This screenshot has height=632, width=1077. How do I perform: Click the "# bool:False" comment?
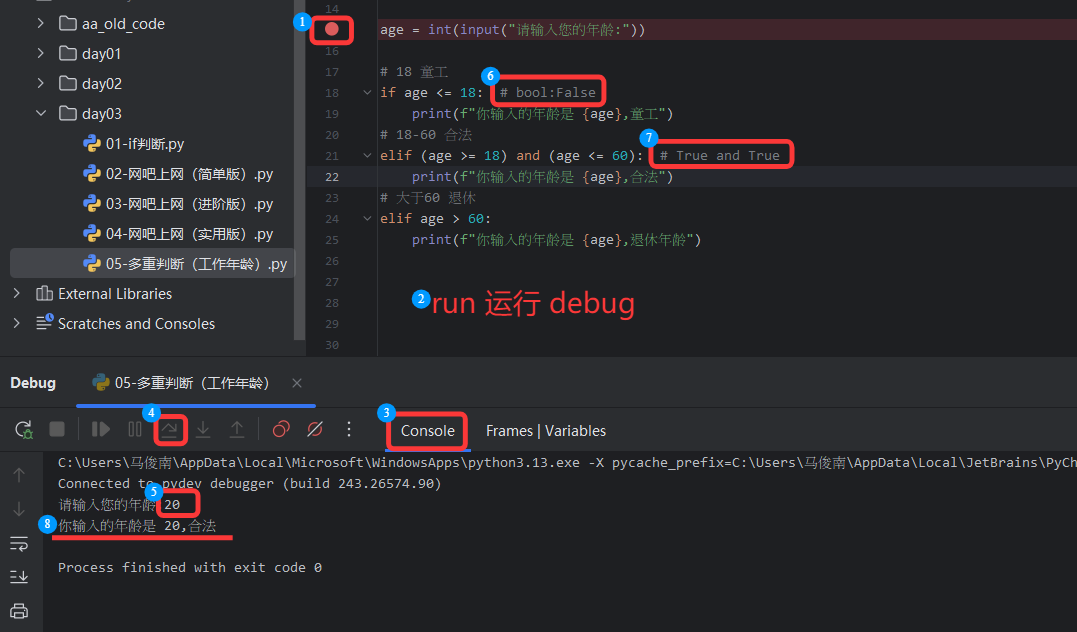548,93
